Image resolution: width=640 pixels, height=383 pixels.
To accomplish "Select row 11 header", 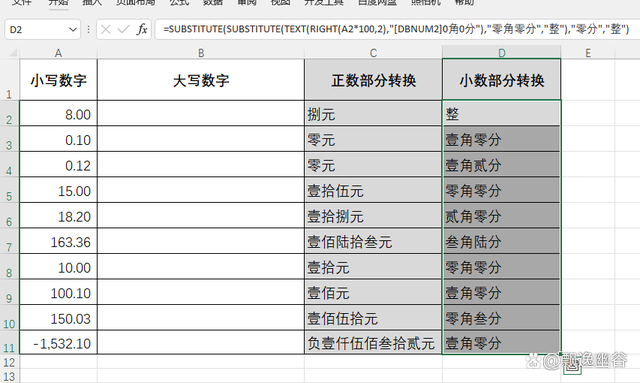I will (9, 343).
